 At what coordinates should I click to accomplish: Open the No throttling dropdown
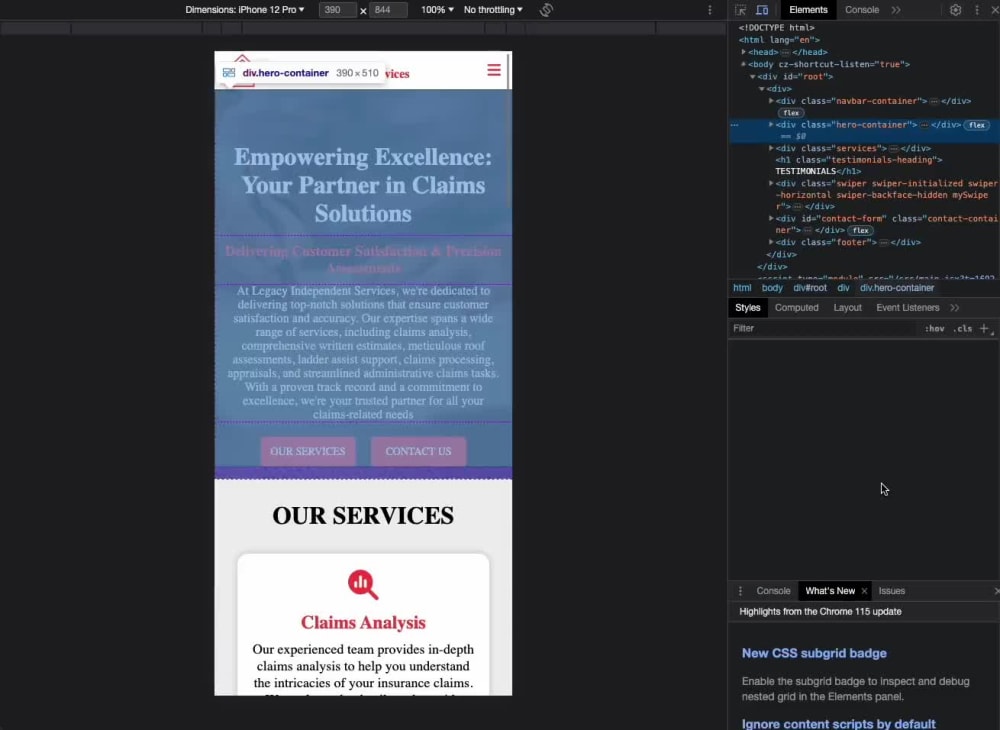tap(493, 10)
